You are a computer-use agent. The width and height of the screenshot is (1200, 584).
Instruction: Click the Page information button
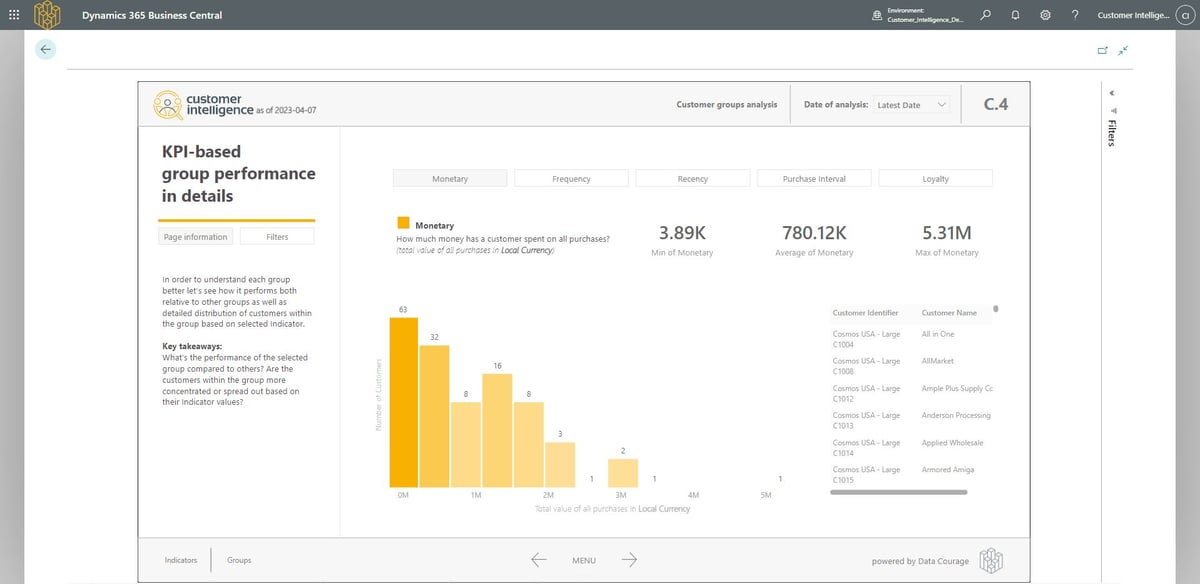click(x=196, y=236)
